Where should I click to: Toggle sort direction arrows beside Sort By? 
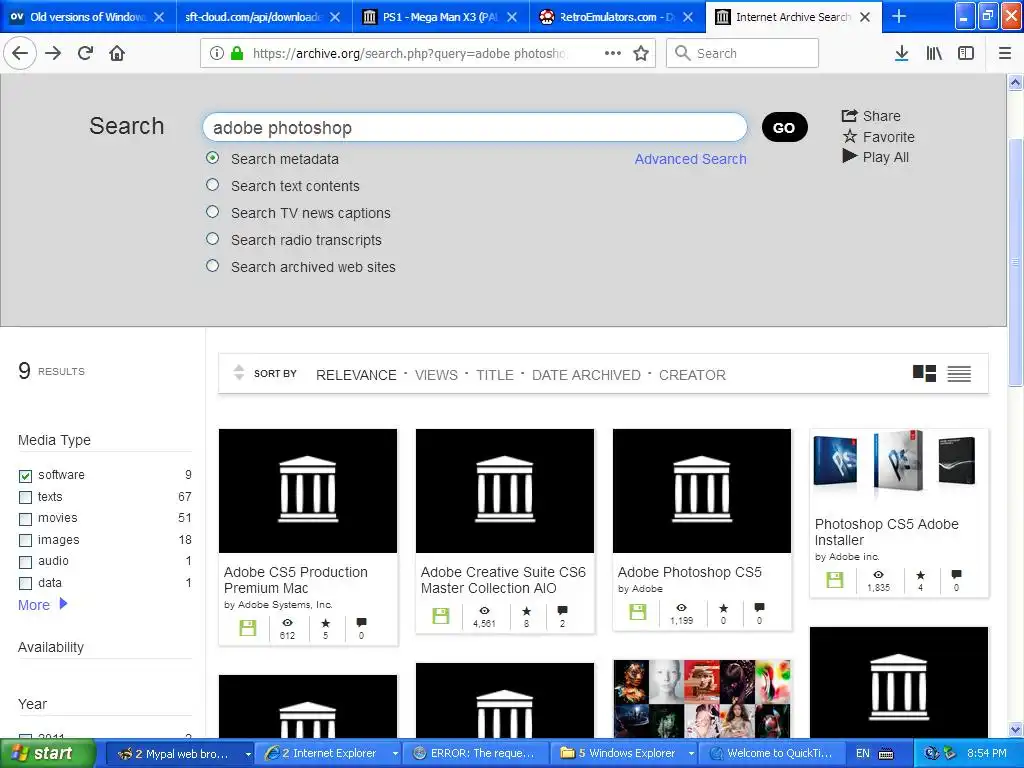click(239, 372)
